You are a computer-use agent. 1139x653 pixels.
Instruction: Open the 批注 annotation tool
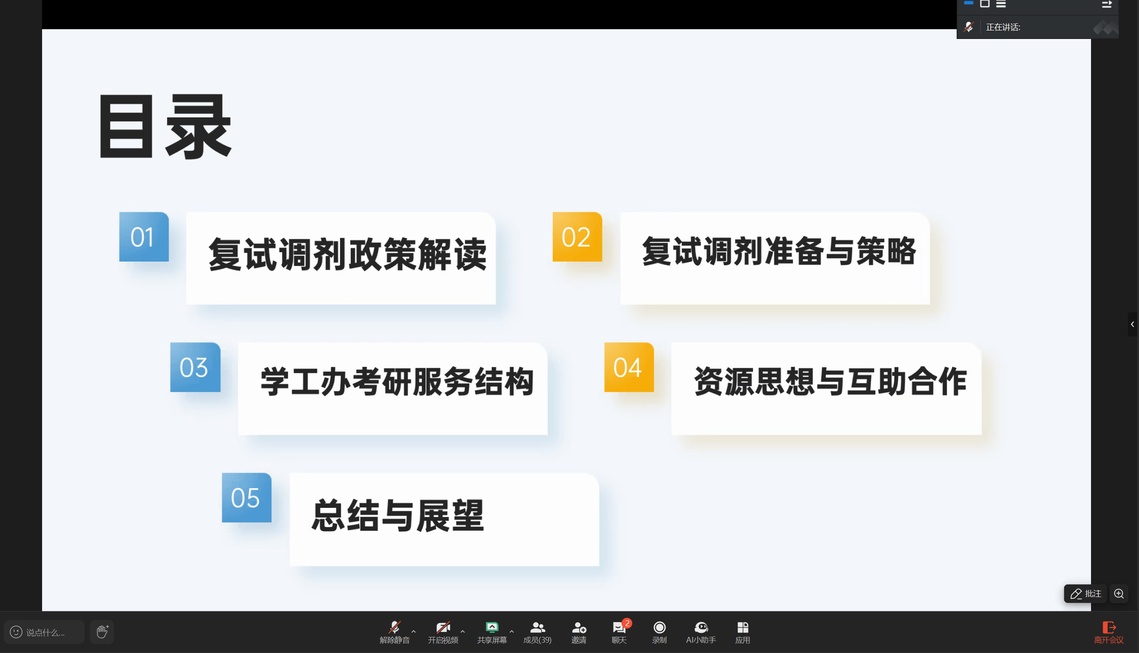tap(1085, 593)
